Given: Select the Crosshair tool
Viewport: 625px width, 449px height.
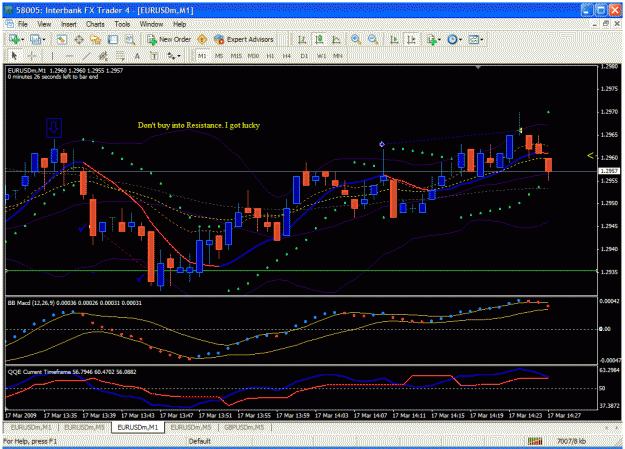Looking at the screenshot, I should (32, 56).
